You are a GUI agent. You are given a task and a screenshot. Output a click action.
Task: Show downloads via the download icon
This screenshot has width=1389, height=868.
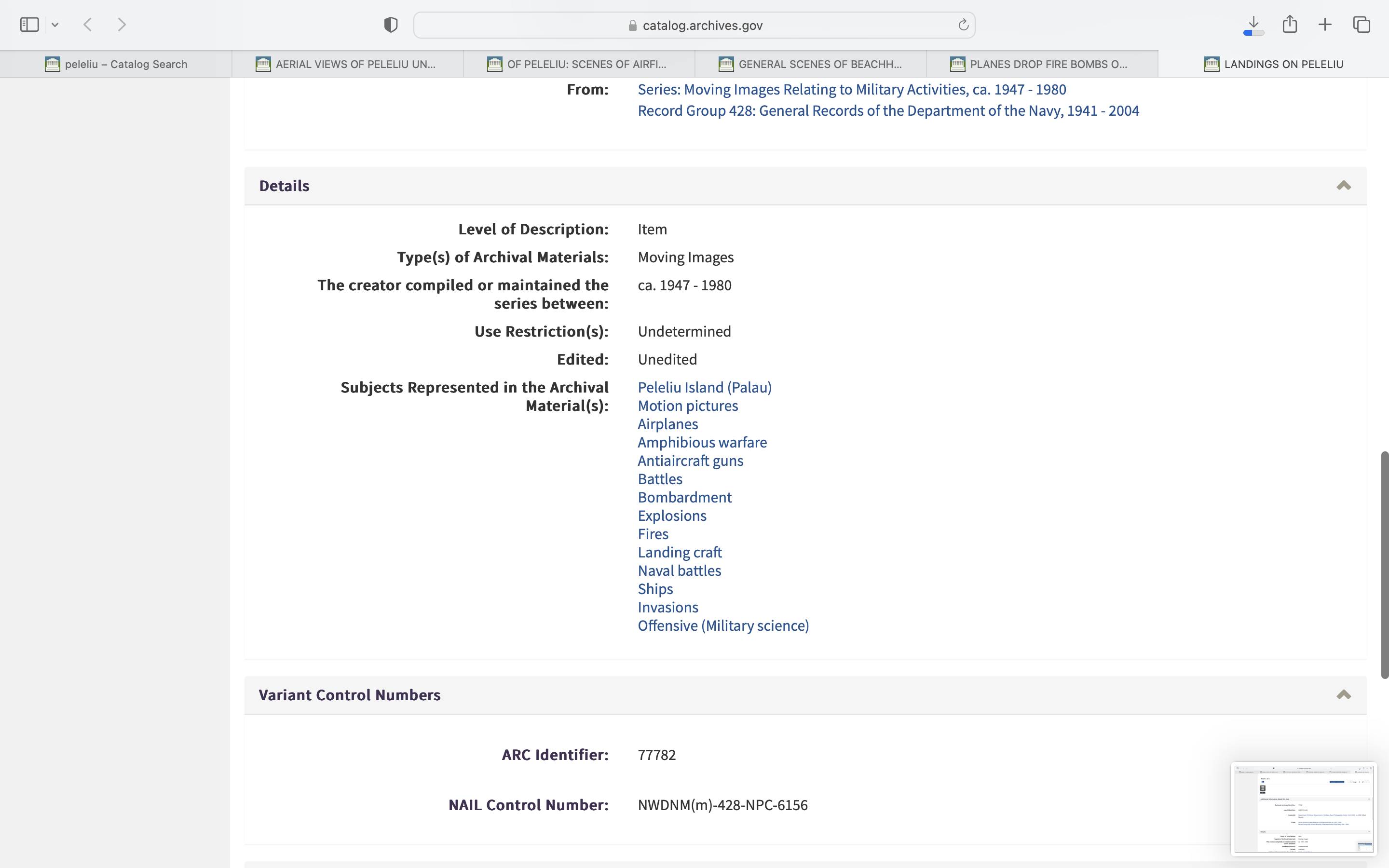pyautogui.click(x=1253, y=25)
